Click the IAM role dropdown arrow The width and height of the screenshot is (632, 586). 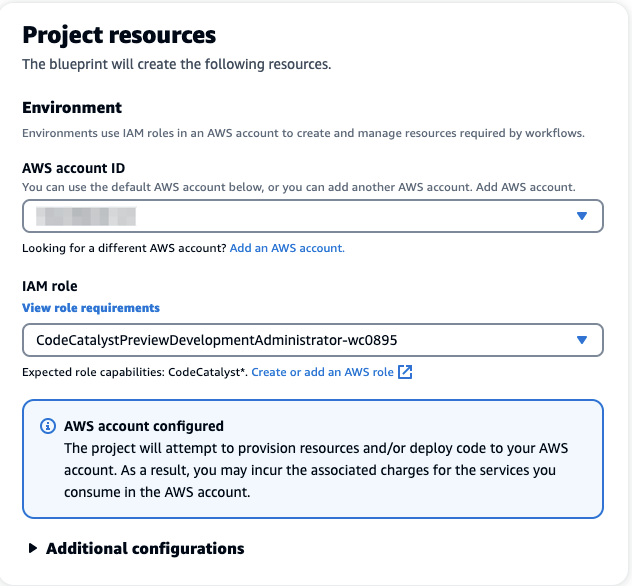coord(582,340)
